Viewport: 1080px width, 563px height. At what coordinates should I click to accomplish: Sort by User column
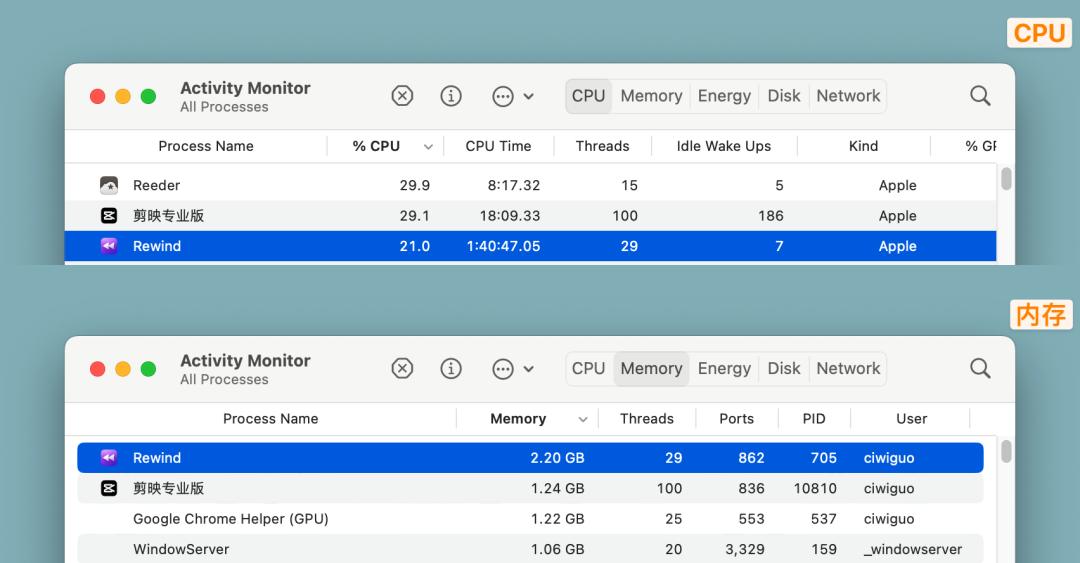[x=911, y=419]
